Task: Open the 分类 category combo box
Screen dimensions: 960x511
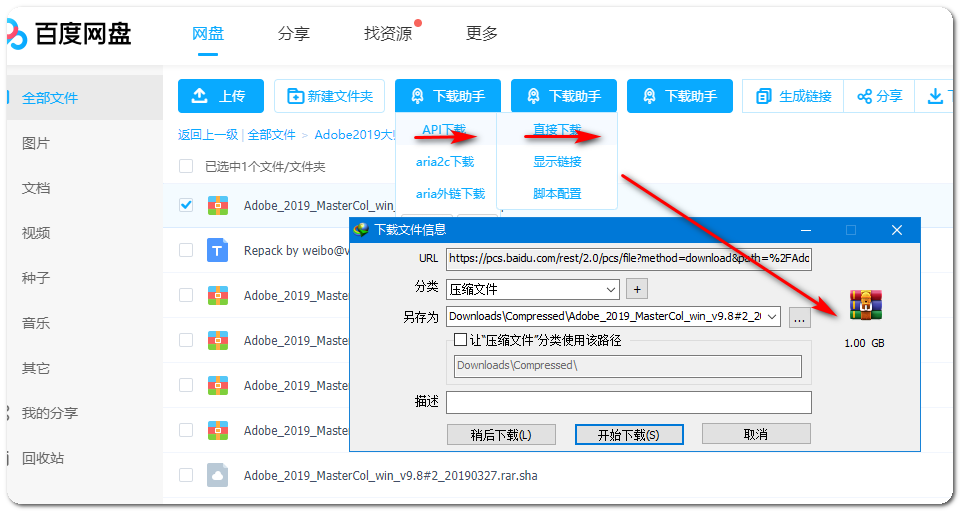Action: click(533, 289)
